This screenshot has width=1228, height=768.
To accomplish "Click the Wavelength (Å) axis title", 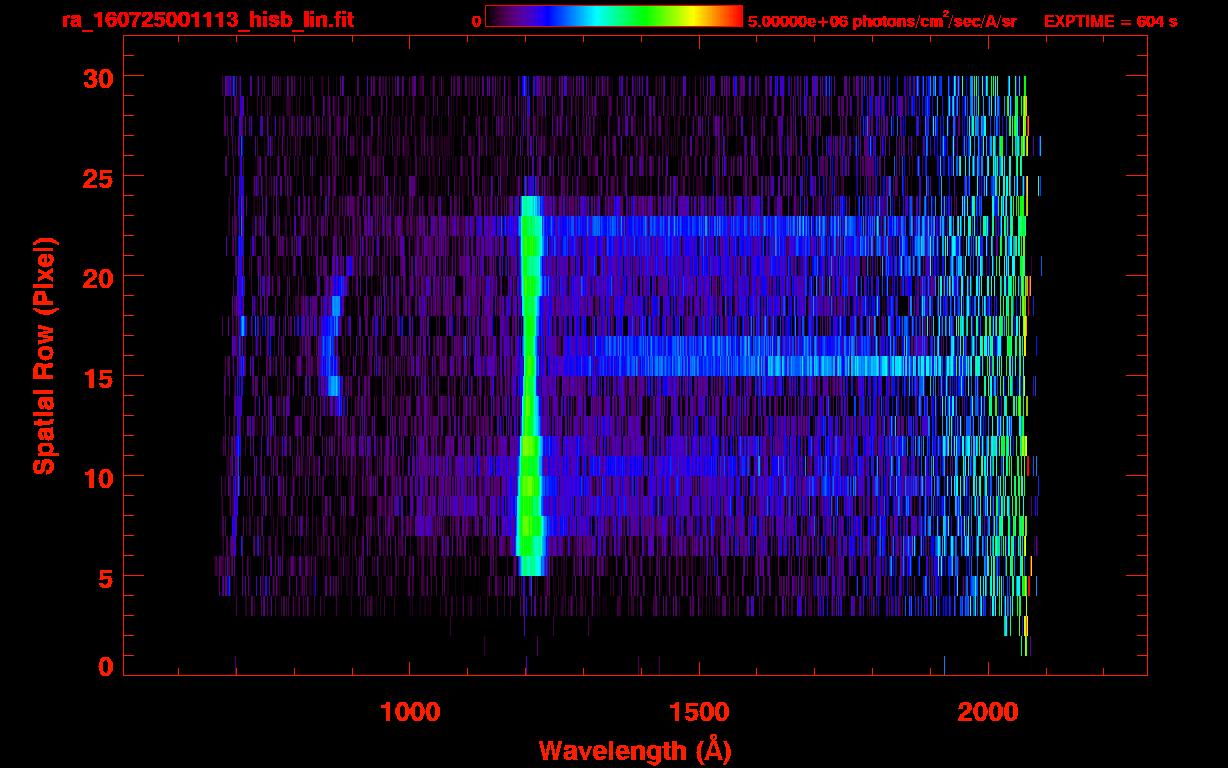I will click(634, 749).
